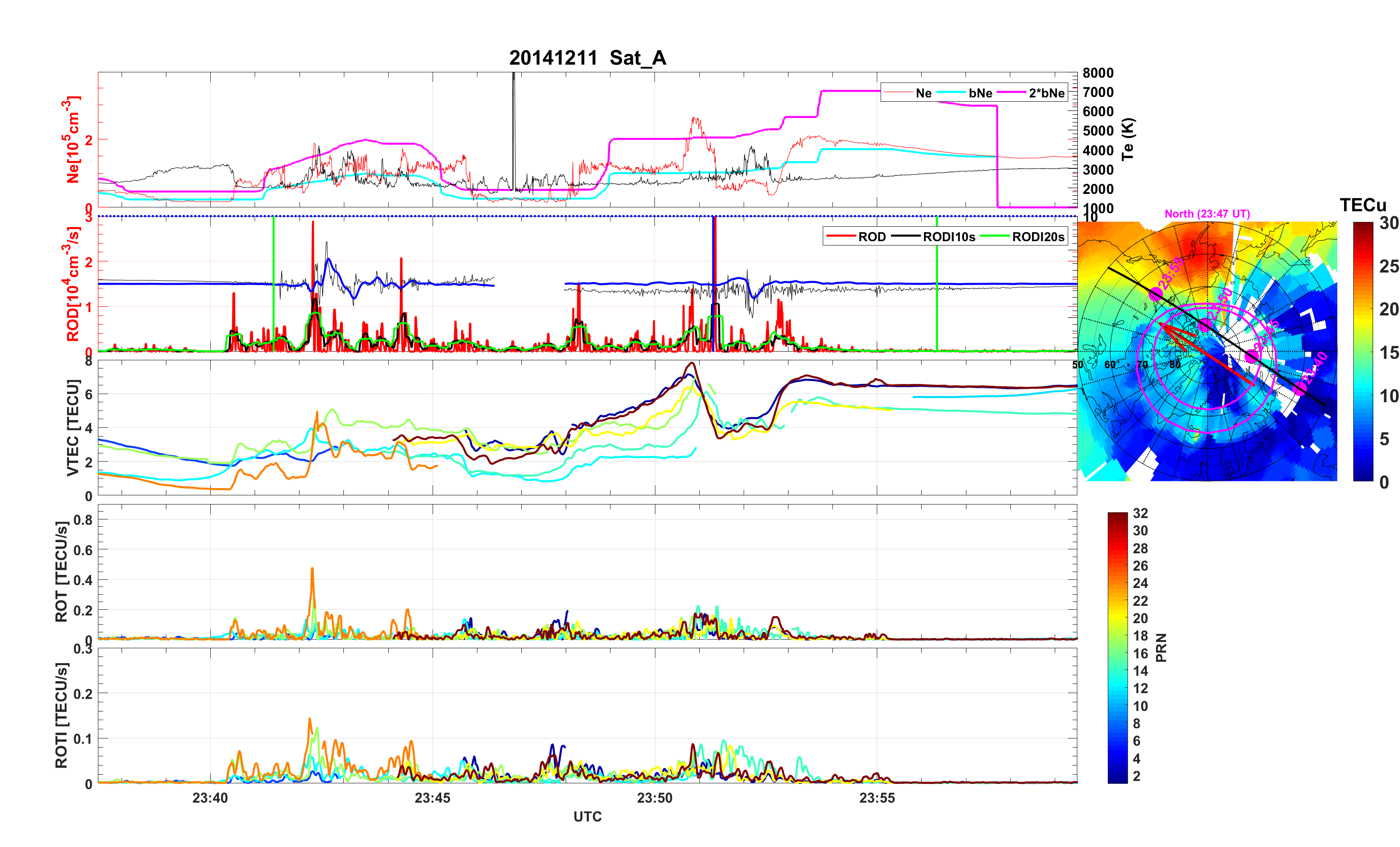Click the plot title 20141211 Sat_A
Viewport: 1400px width, 847px height.
coord(587,58)
